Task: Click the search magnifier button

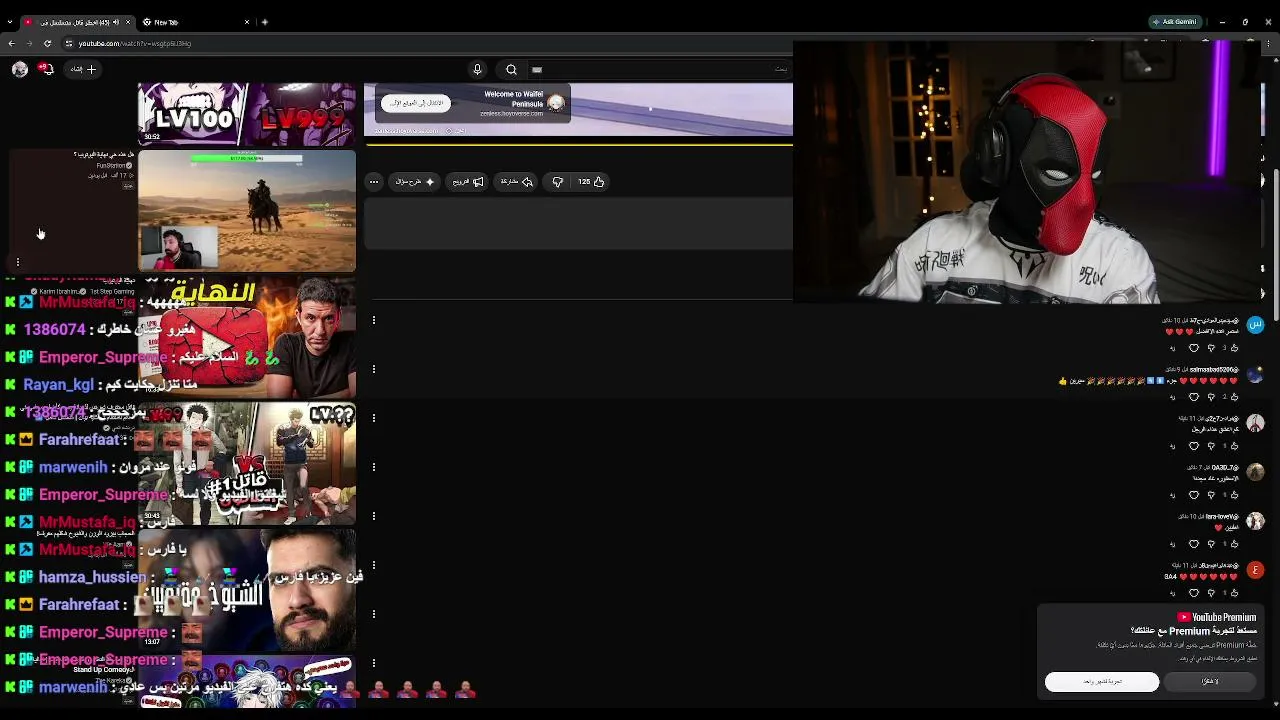Action: point(511,69)
